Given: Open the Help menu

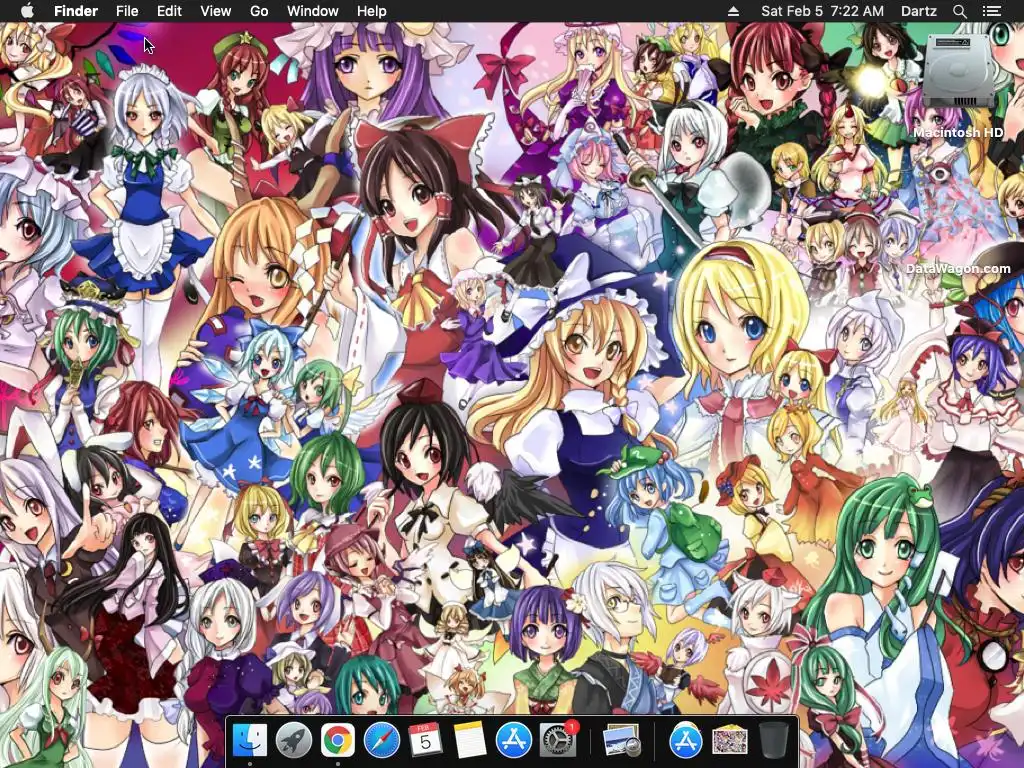Looking at the screenshot, I should (372, 11).
